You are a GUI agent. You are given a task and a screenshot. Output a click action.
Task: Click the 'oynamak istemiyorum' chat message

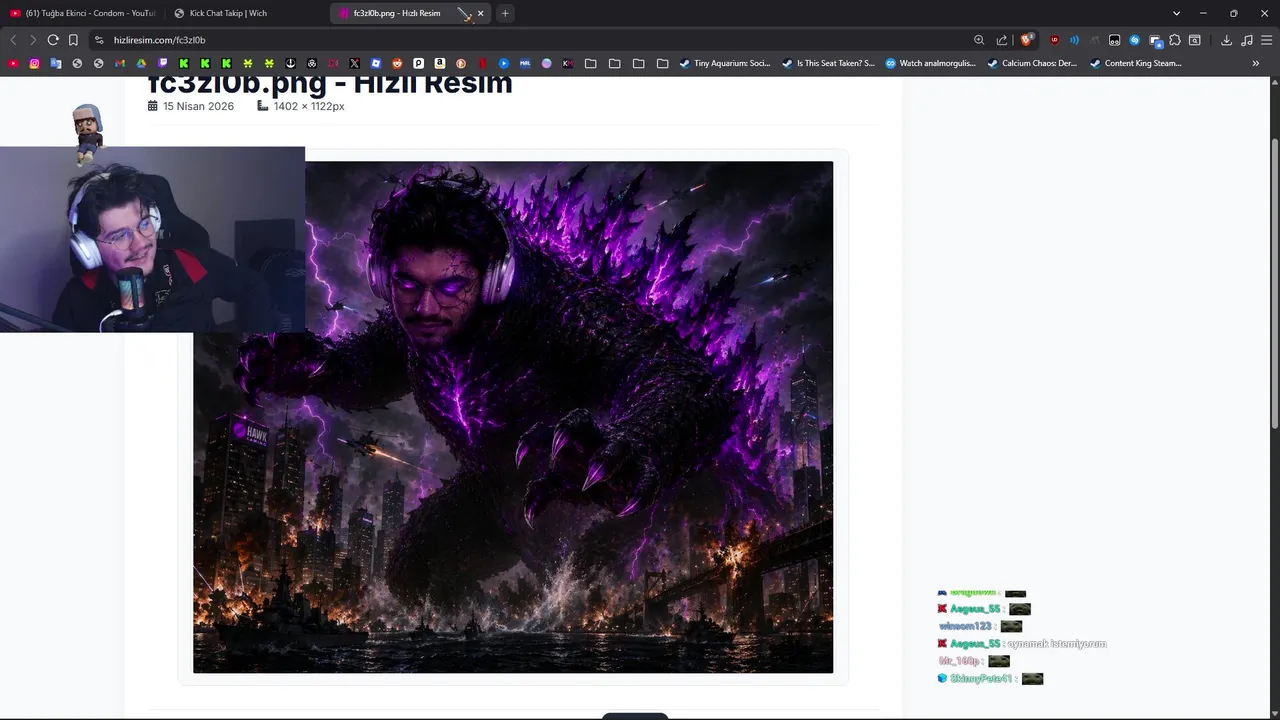1057,644
